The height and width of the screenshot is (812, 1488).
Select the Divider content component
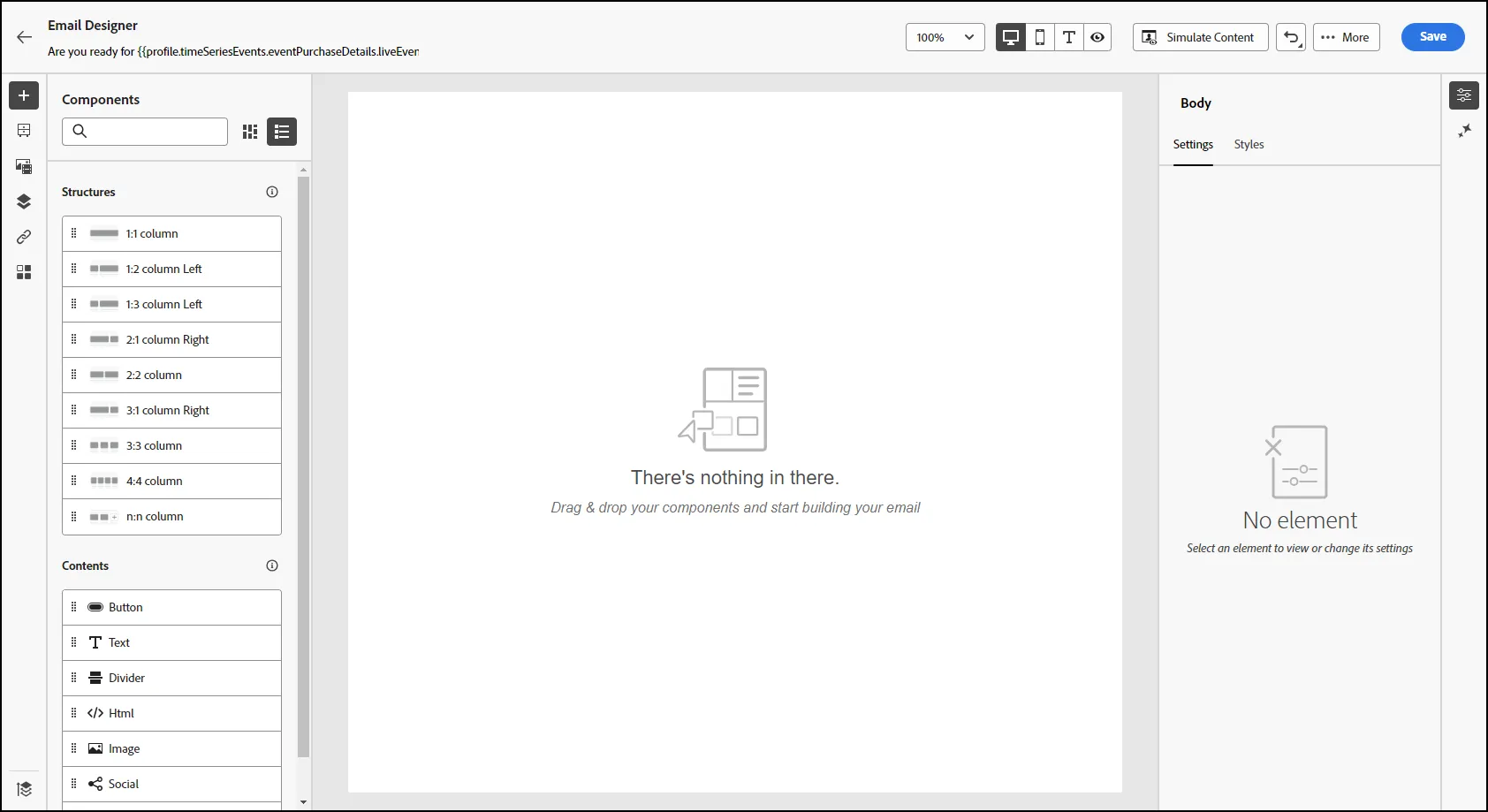pos(171,679)
